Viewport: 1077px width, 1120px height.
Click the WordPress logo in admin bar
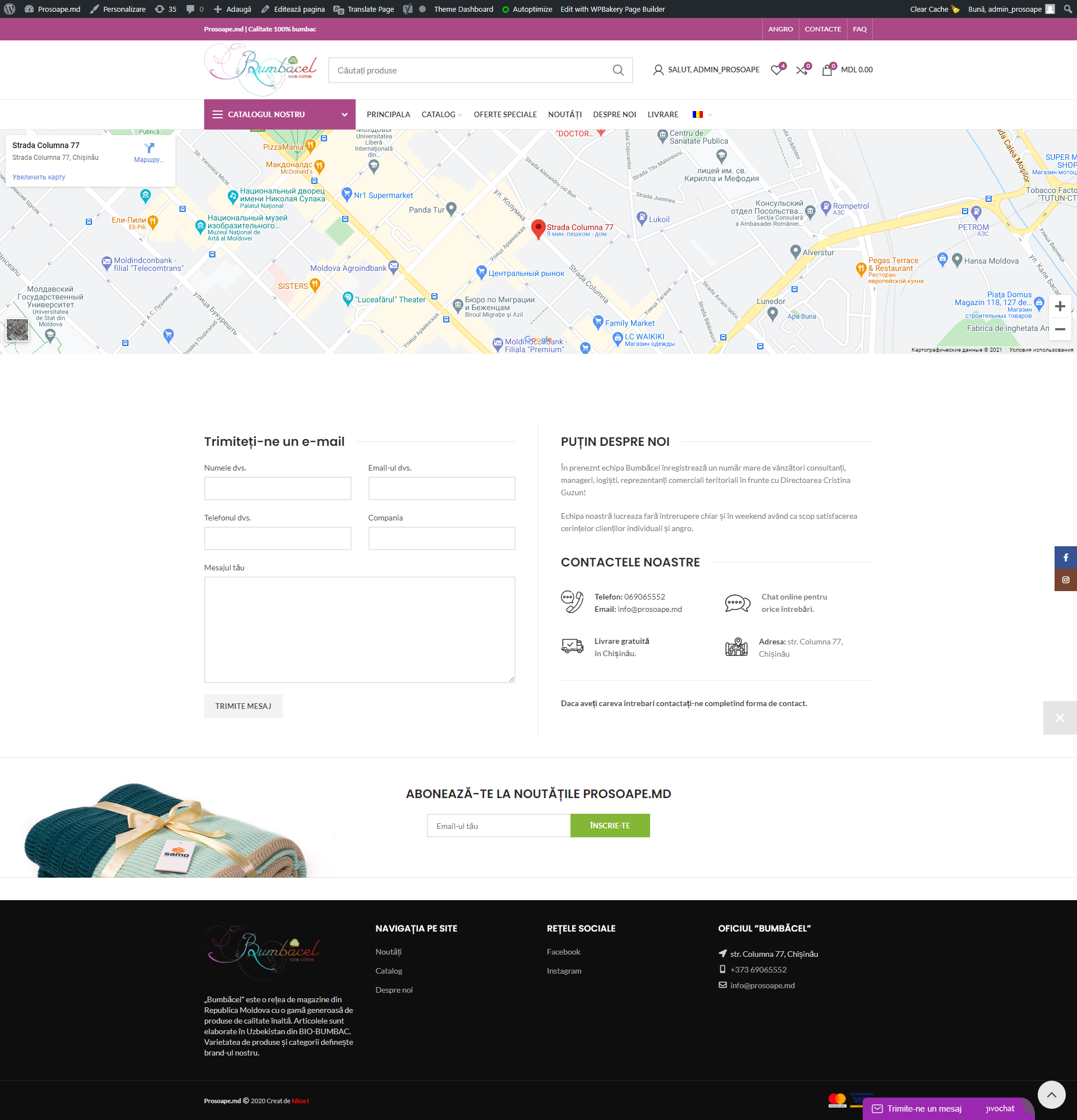[x=10, y=9]
